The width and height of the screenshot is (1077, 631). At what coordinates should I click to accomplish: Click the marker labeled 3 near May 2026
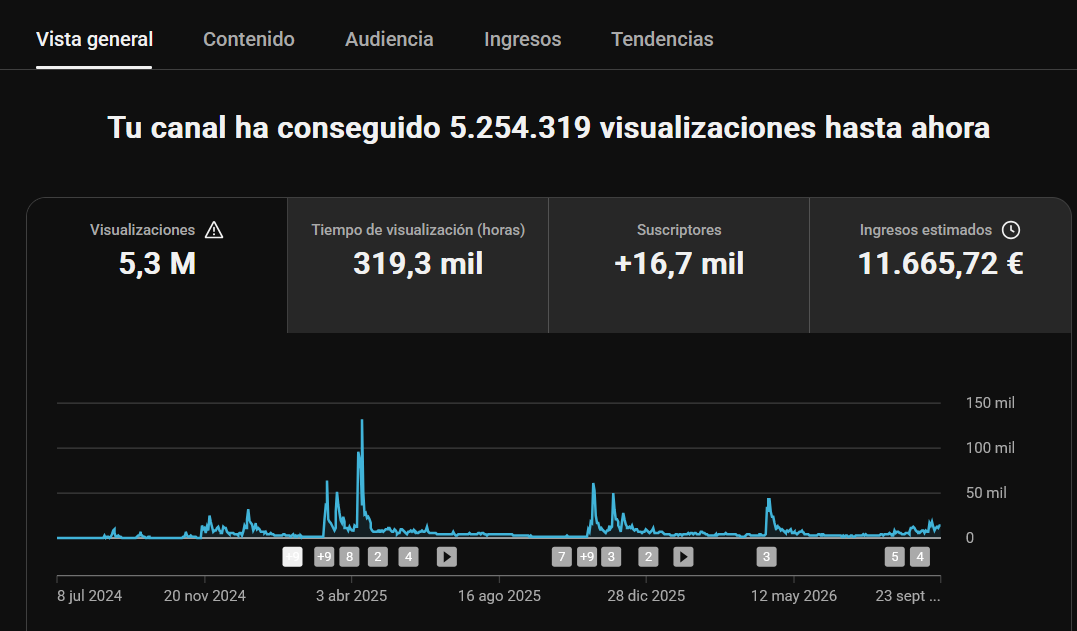click(767, 557)
